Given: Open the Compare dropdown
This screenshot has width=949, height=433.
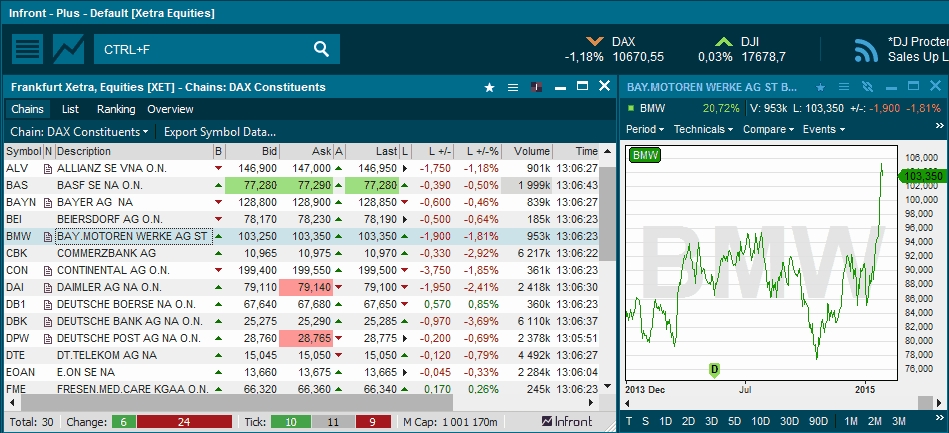Looking at the screenshot, I should click(x=769, y=129).
